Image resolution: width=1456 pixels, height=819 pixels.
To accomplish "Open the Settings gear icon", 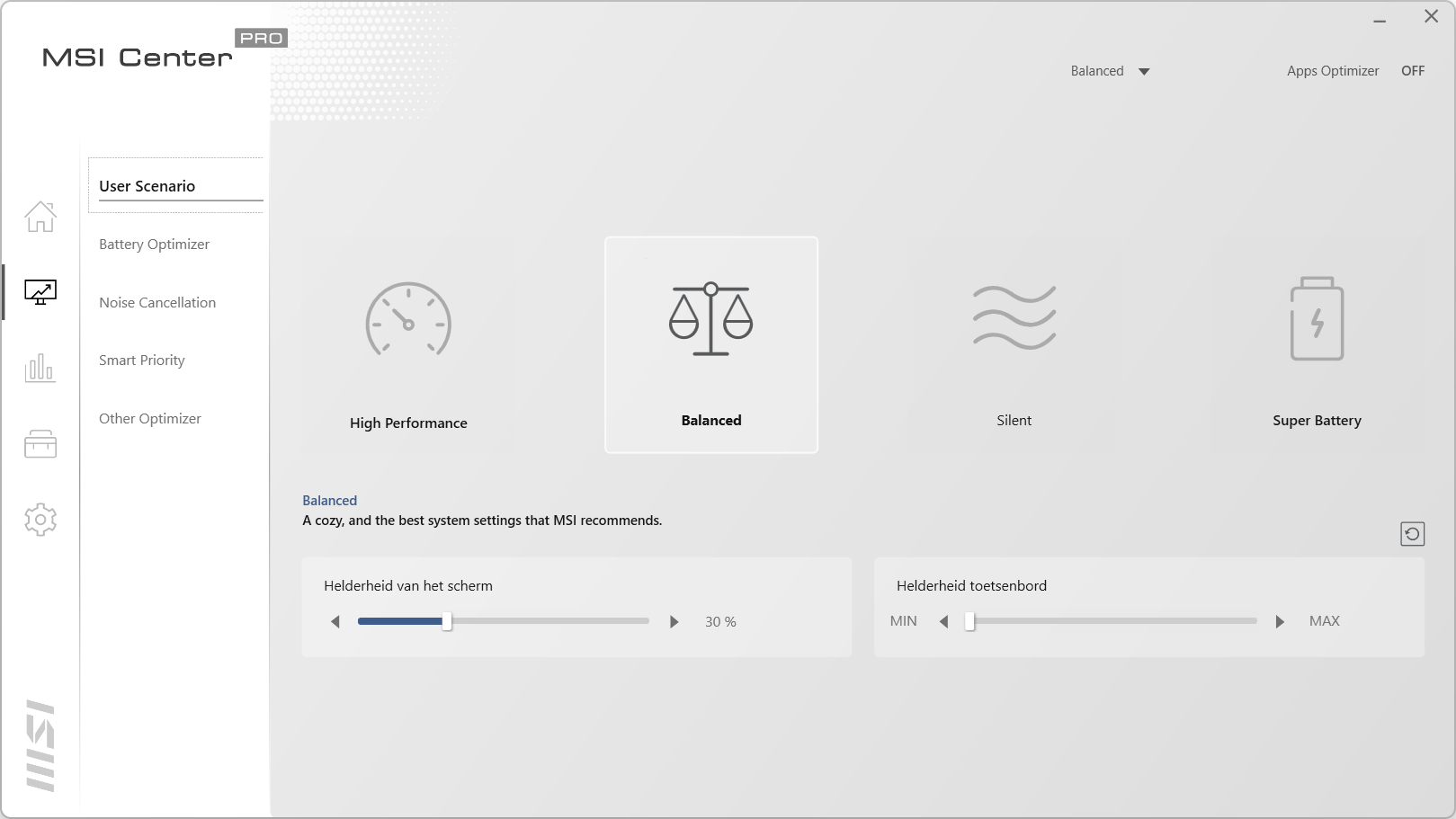I will point(40,520).
